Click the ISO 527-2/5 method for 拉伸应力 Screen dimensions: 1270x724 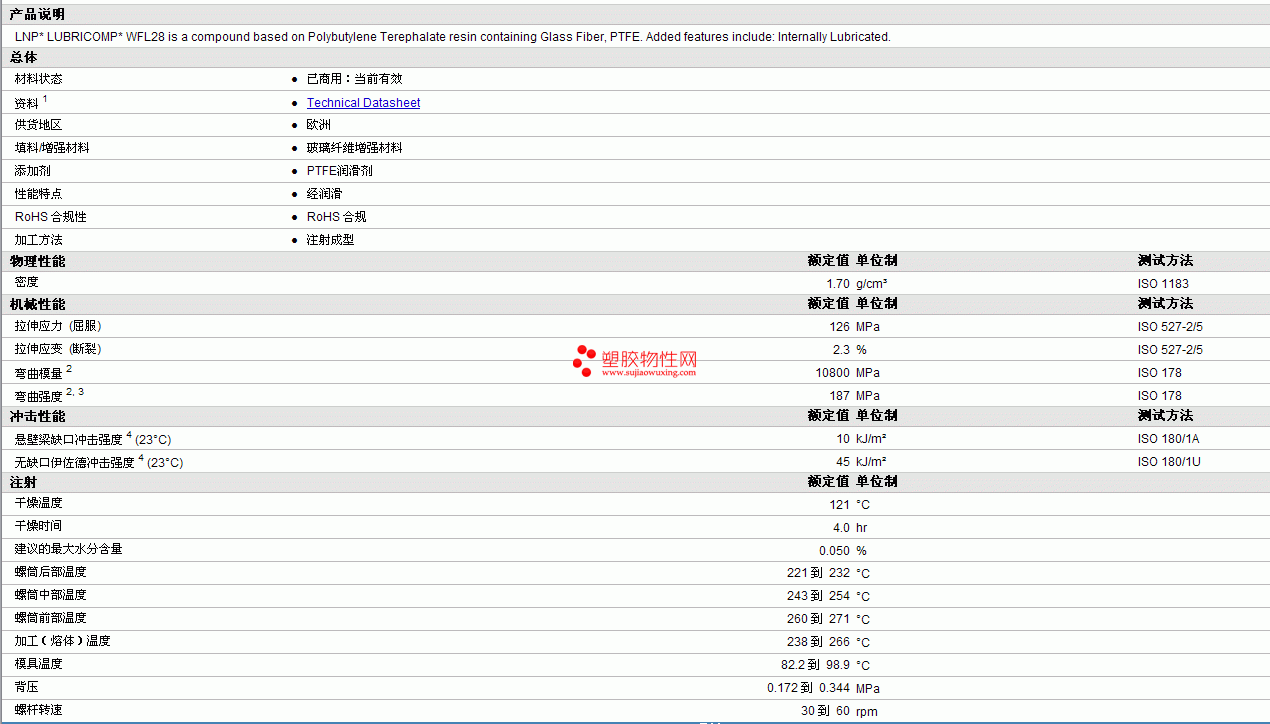tap(1170, 327)
